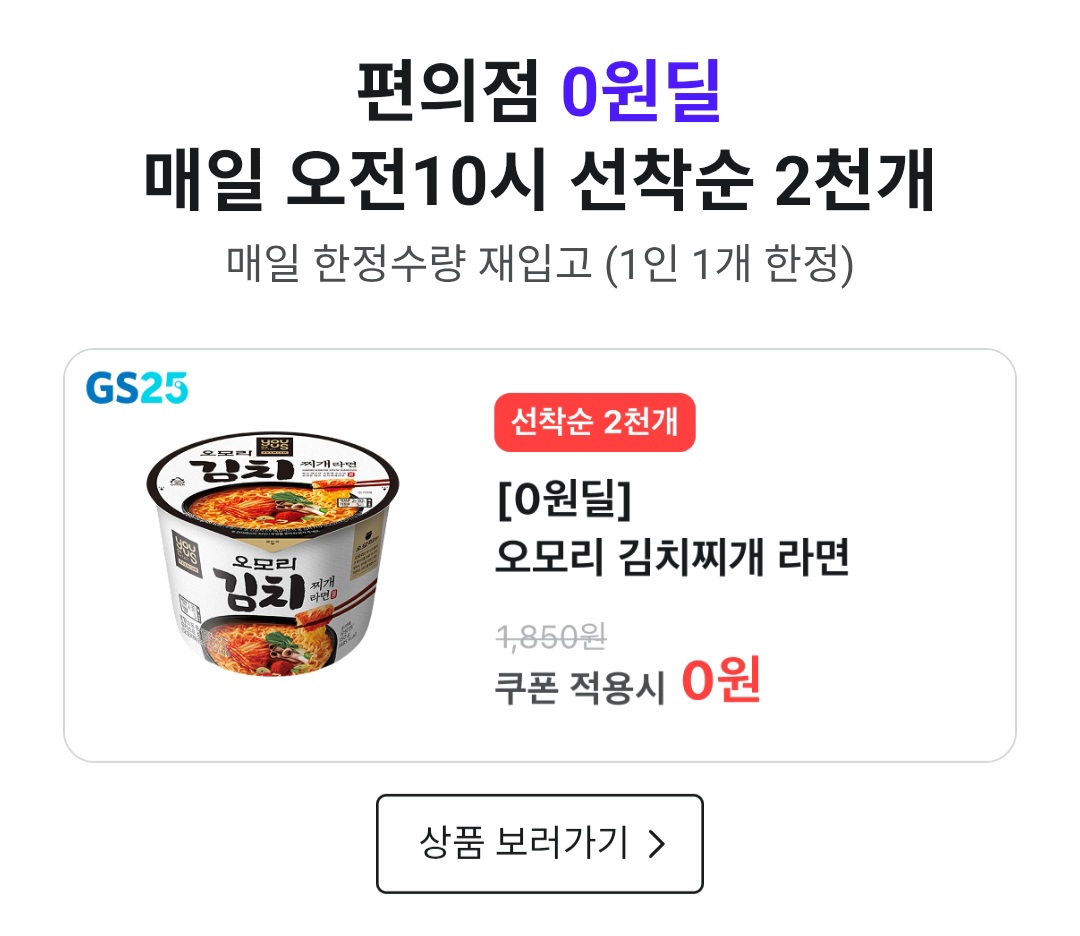Select the kimchi ramen cup image
The image size is (1080, 936).
pyautogui.click(x=273, y=555)
